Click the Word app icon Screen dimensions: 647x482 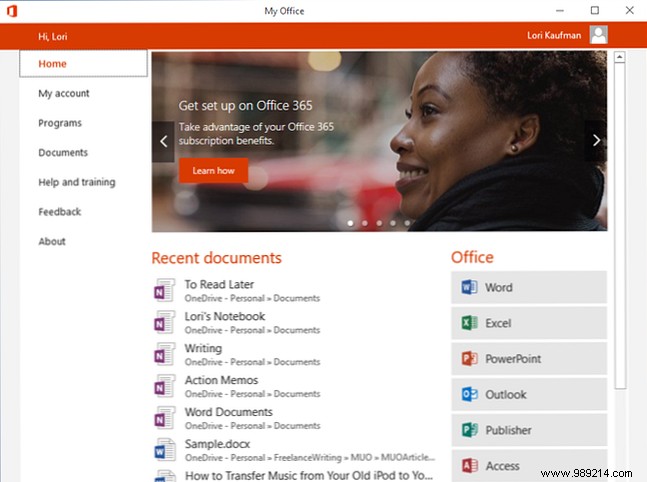[469, 287]
